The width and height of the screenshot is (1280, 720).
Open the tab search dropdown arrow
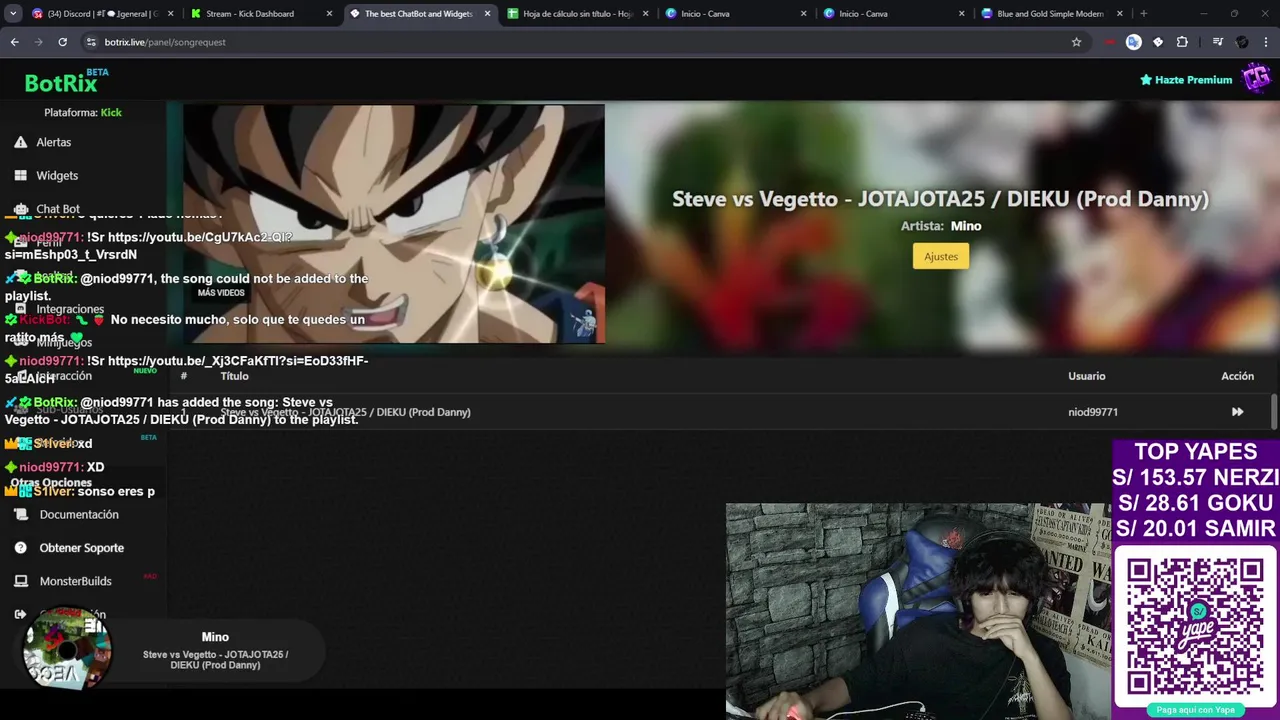coord(14,14)
